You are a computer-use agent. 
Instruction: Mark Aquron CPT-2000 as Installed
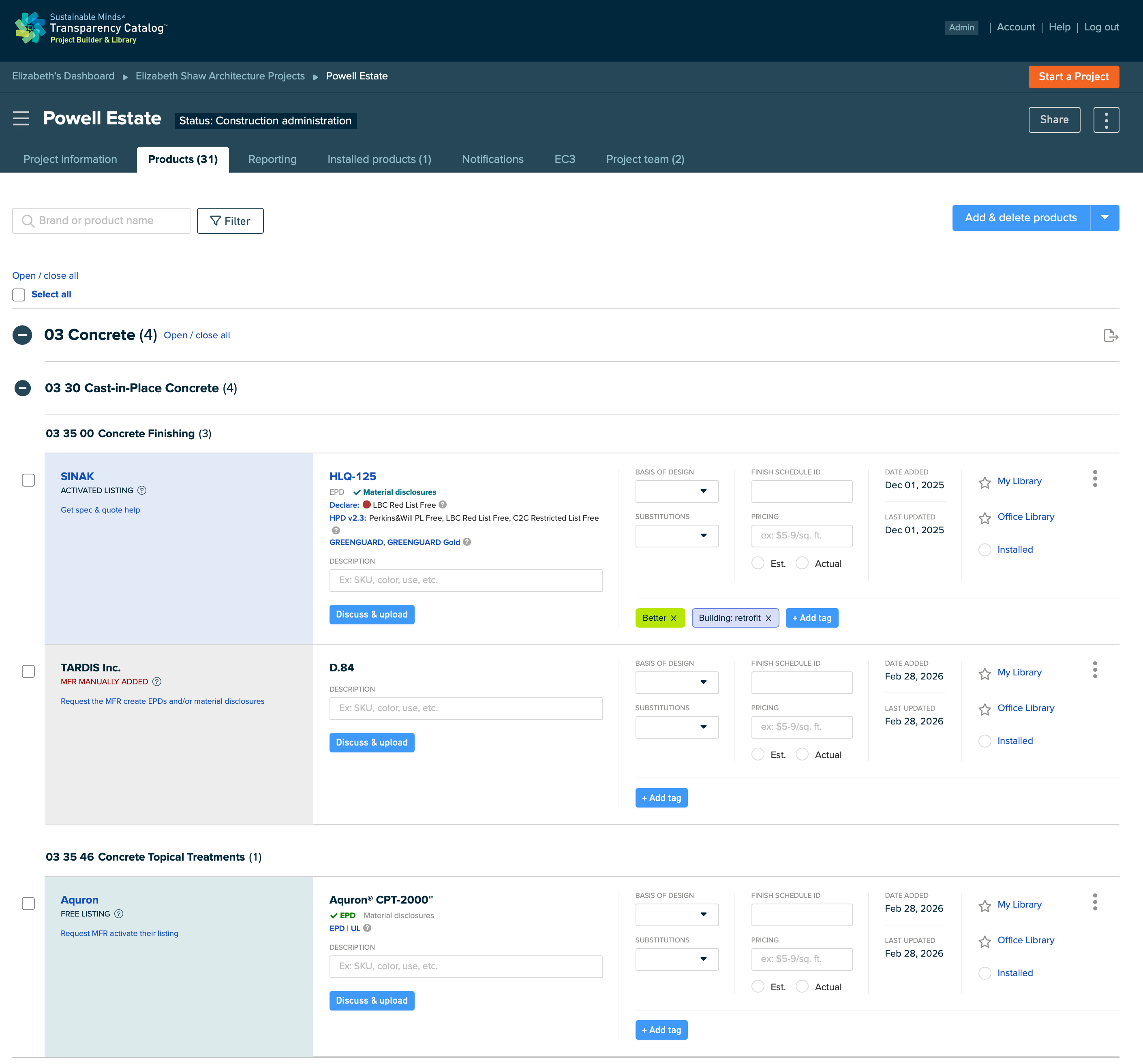point(984,972)
